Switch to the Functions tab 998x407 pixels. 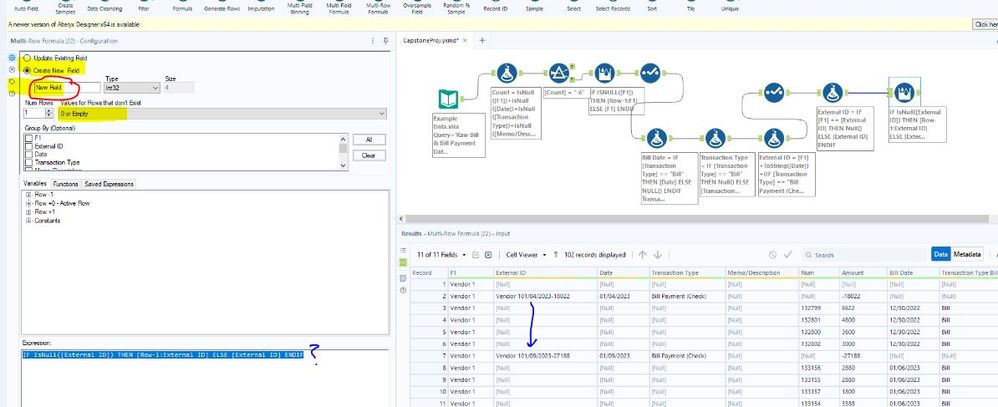click(66, 184)
